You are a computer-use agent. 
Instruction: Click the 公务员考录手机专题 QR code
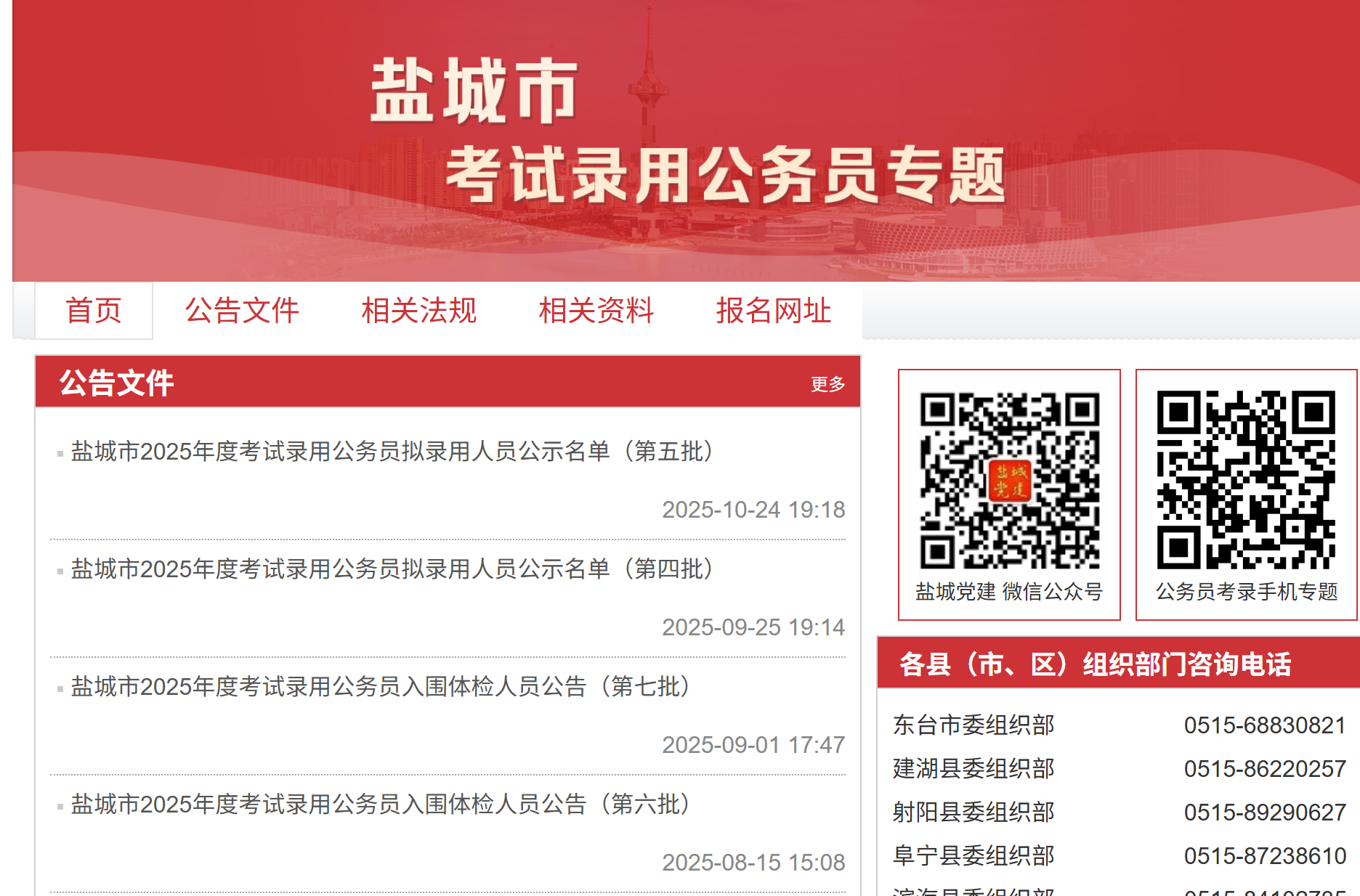(1246, 481)
